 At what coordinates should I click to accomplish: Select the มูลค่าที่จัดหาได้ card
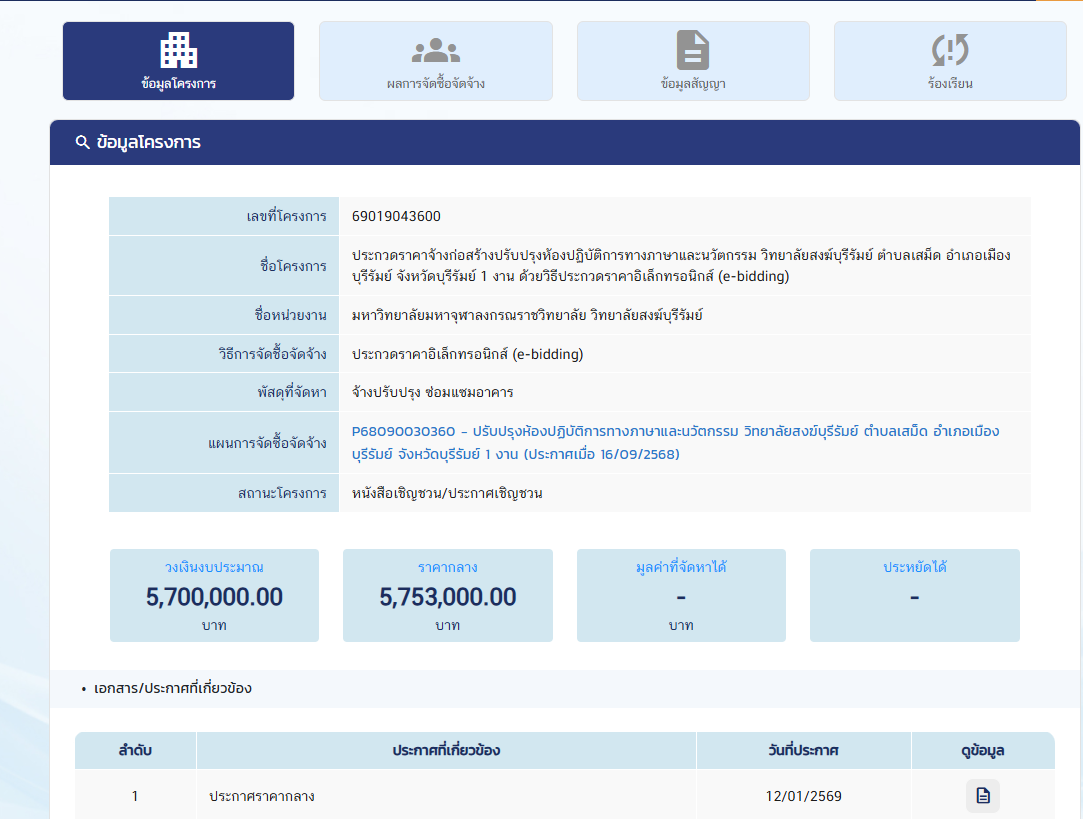681,595
